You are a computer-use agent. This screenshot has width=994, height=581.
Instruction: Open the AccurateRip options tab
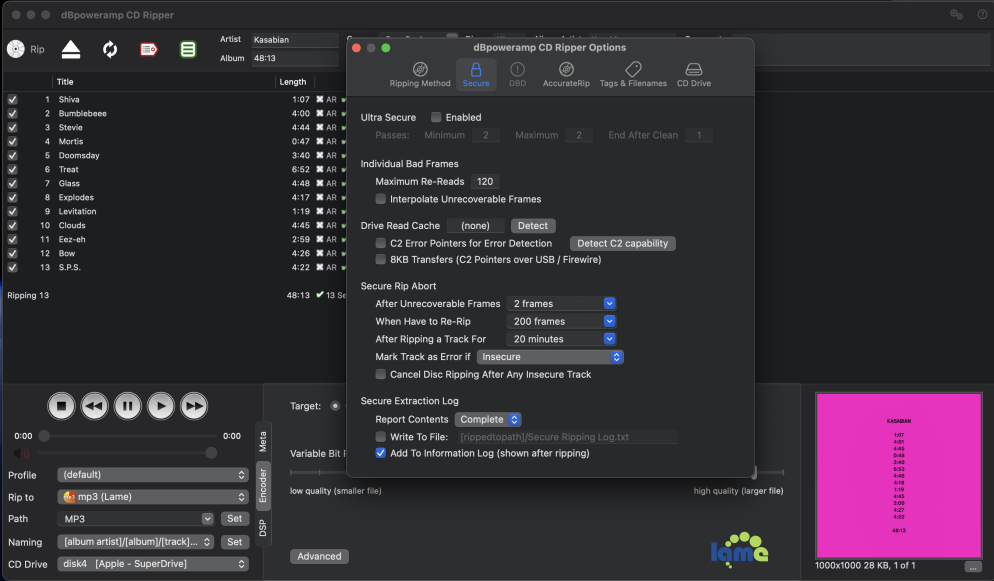tap(566, 74)
